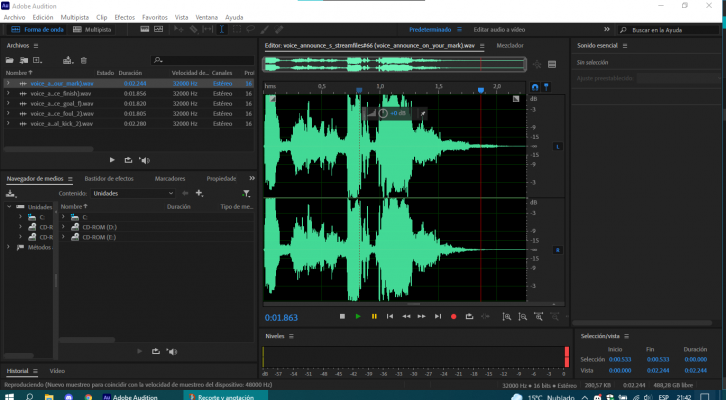Collapse the Unidades tree node

9,206
